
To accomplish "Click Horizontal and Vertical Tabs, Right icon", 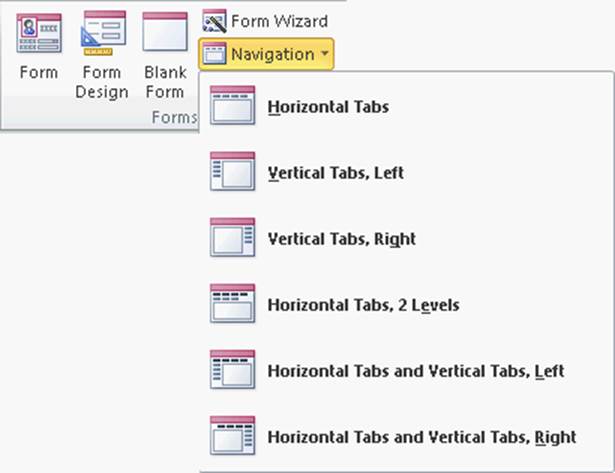I will pos(233,436).
